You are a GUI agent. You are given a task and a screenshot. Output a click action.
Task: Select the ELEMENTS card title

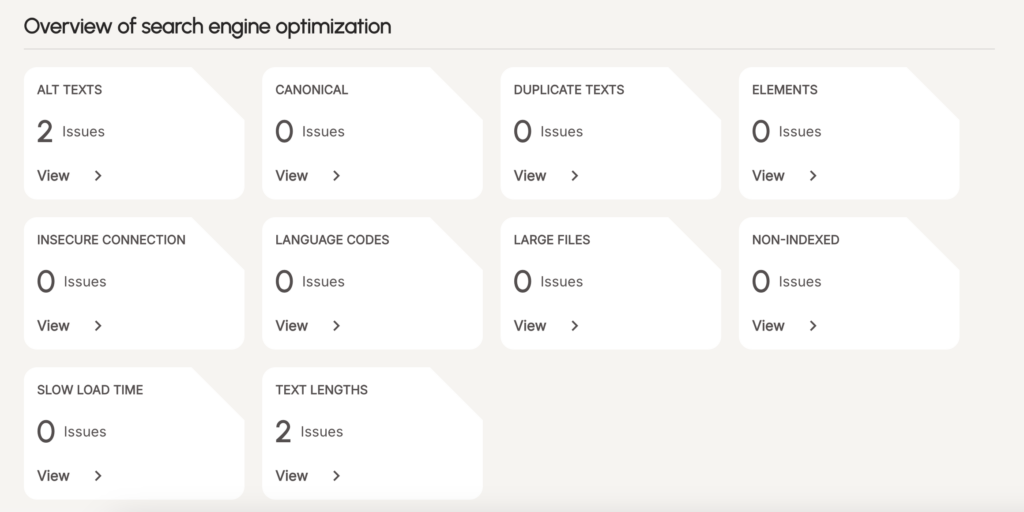(784, 89)
